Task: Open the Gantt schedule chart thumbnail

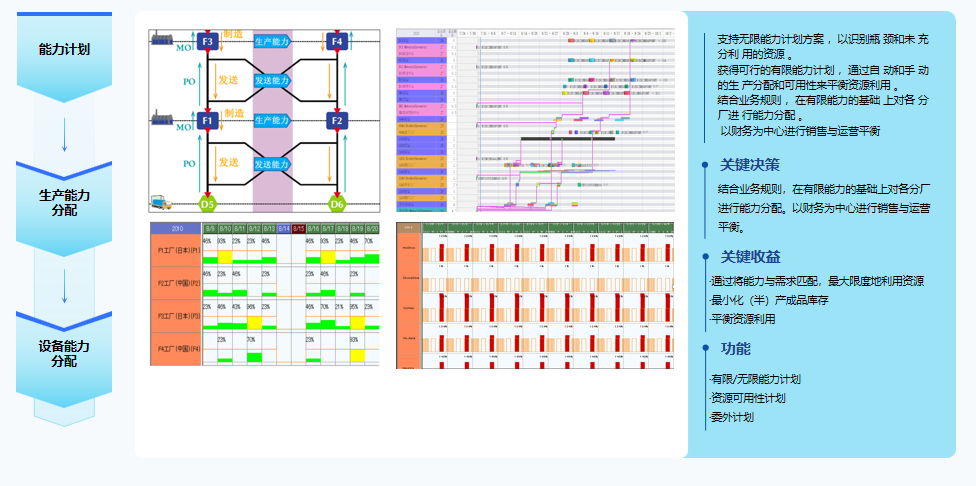Action: (534, 120)
